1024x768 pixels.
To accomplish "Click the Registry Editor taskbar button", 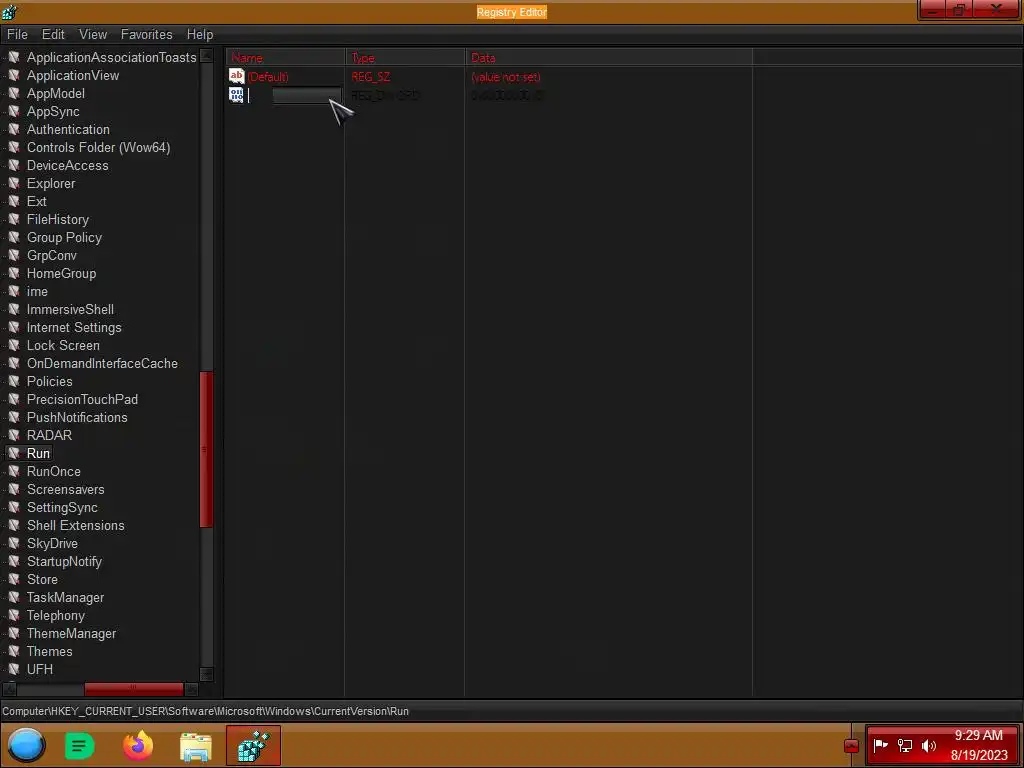I will 253,745.
